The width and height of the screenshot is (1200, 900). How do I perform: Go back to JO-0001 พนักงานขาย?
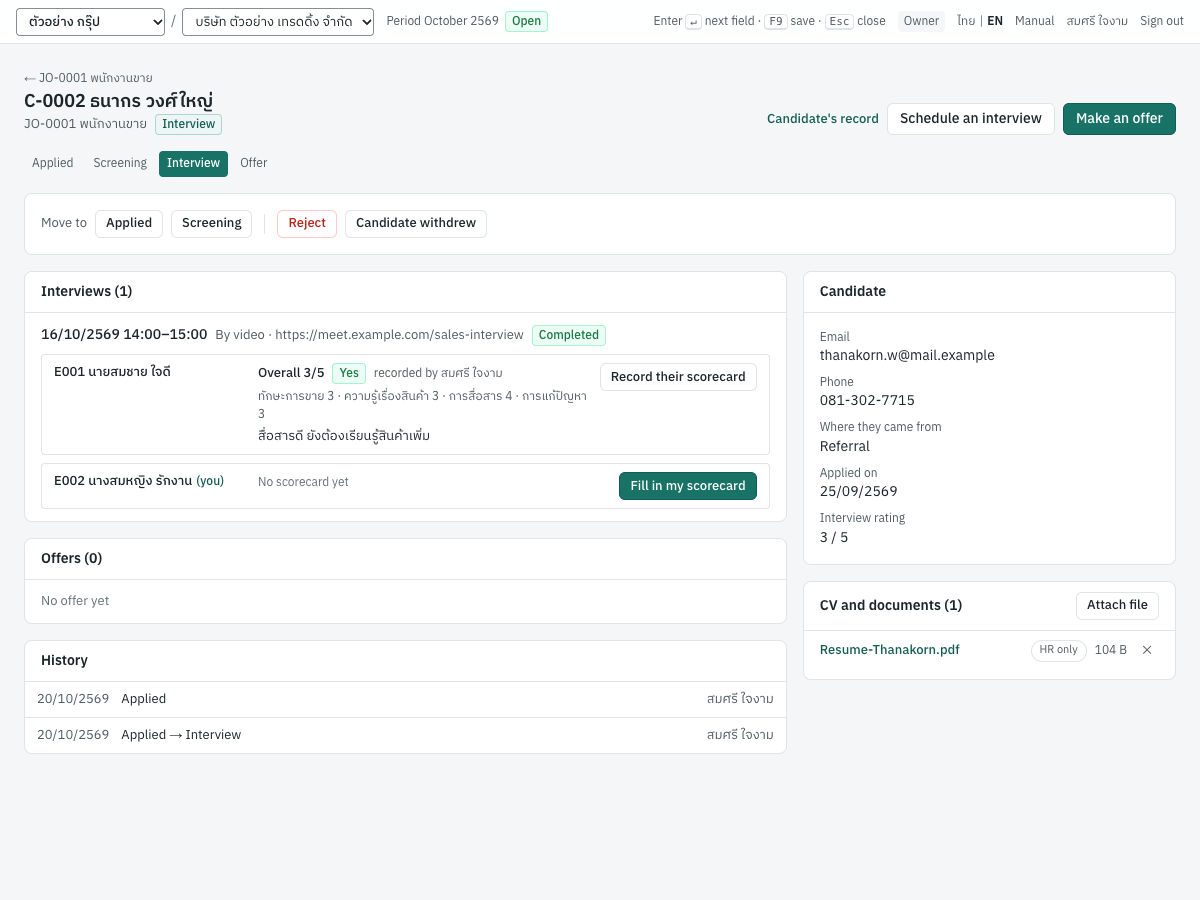(x=88, y=78)
